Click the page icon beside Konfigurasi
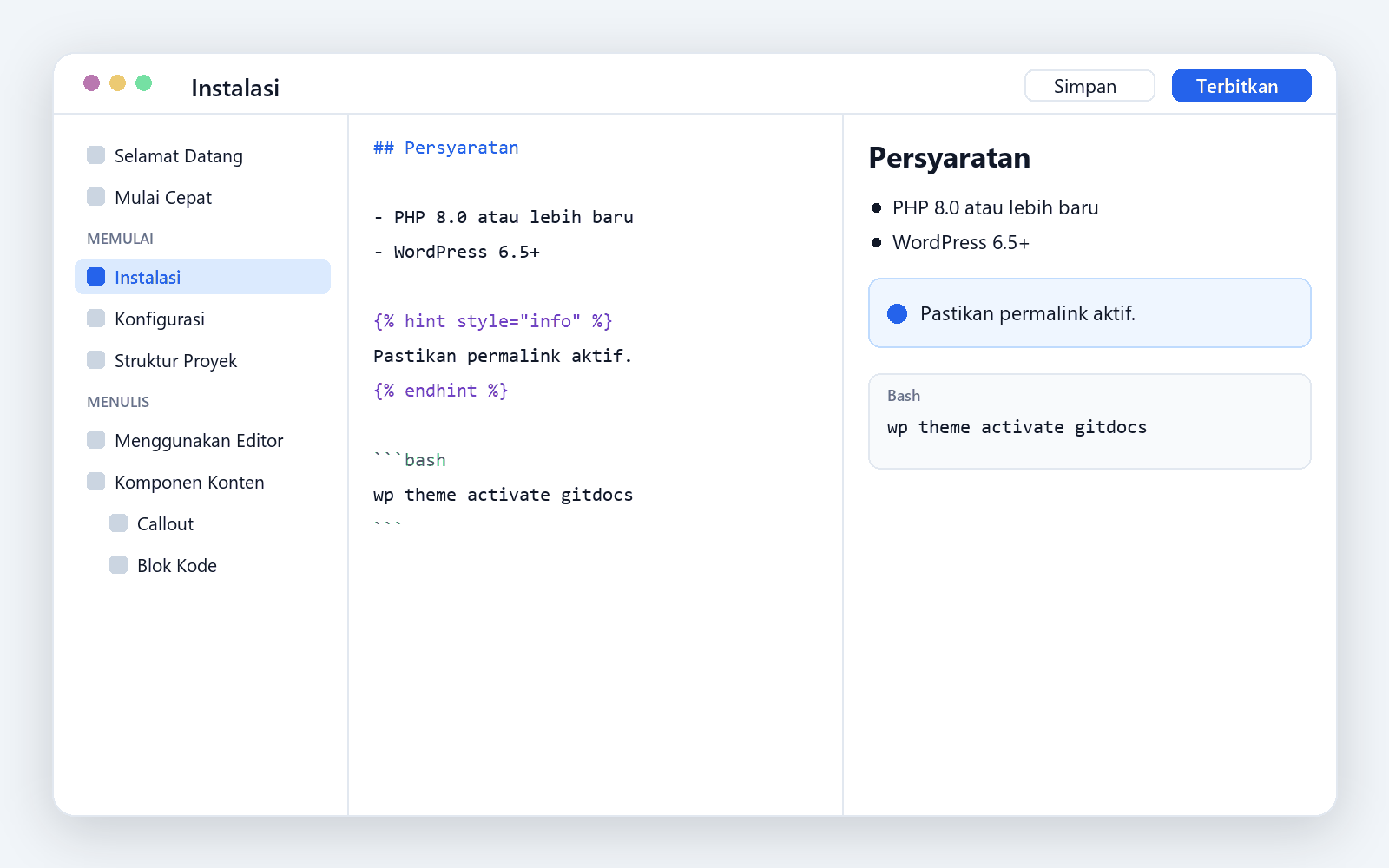The width and height of the screenshot is (1389, 868). [x=96, y=319]
